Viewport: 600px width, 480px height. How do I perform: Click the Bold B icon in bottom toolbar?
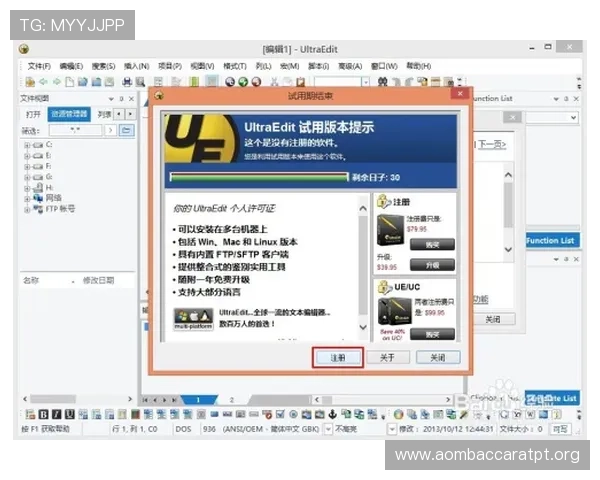pos(44,414)
